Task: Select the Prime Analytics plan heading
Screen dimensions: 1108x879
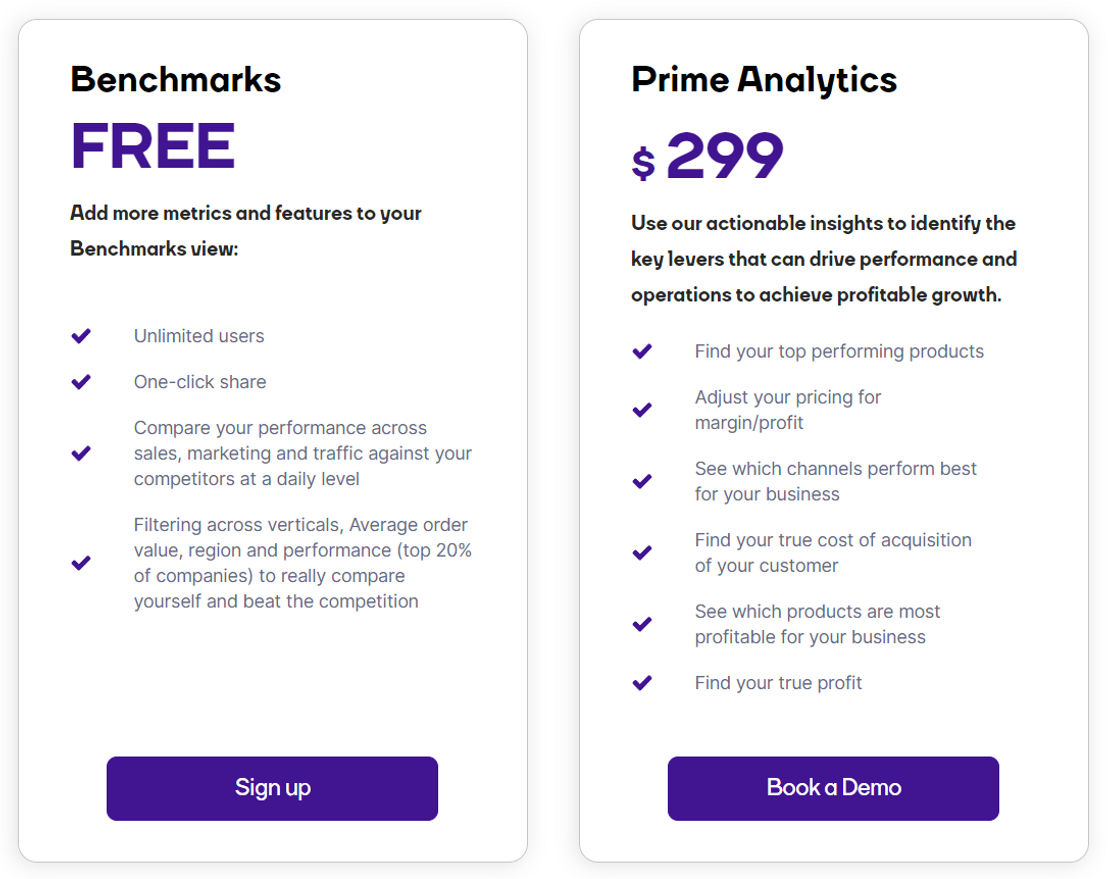Action: pos(764,80)
